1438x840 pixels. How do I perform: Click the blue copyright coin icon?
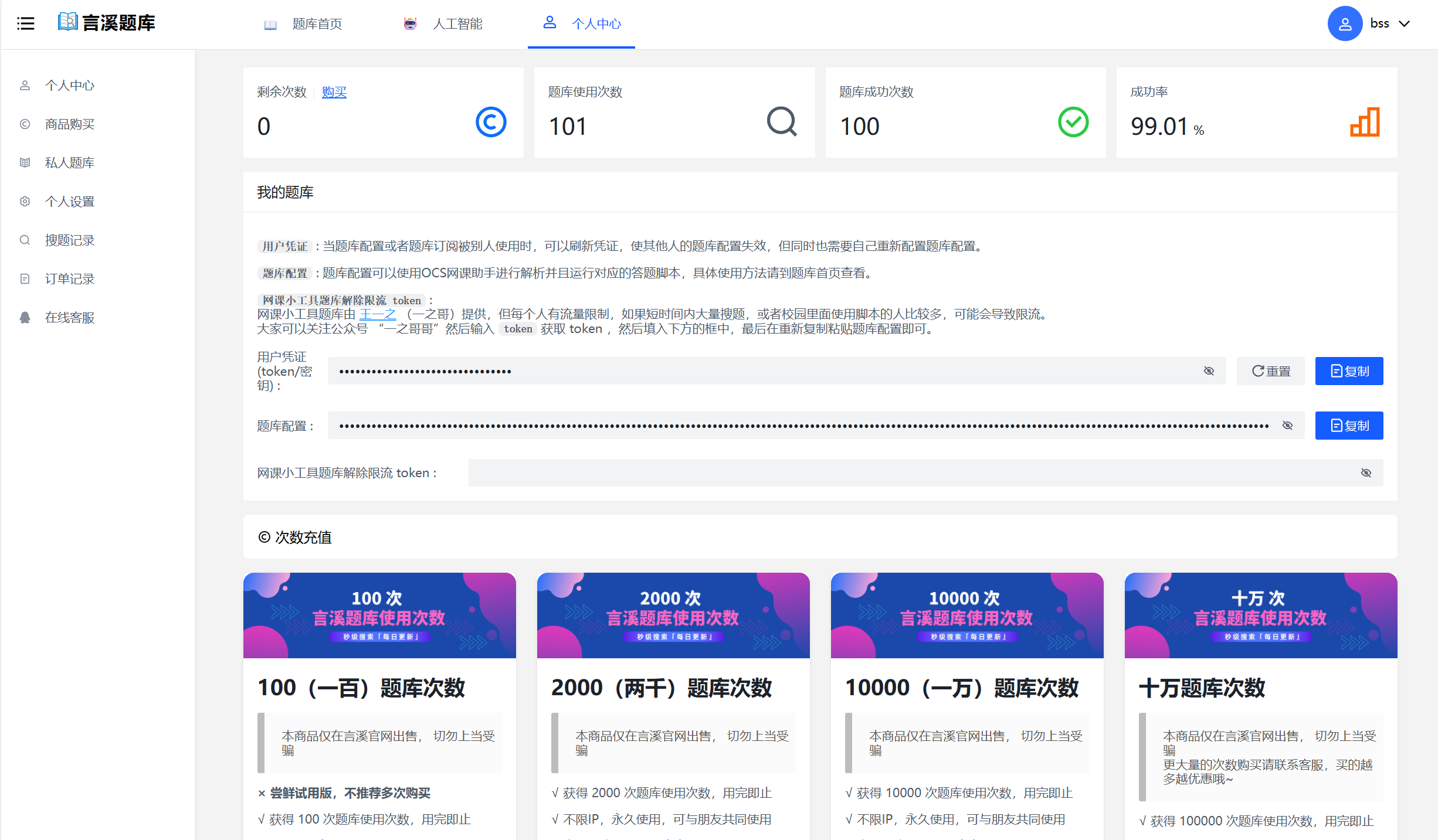tap(490, 122)
